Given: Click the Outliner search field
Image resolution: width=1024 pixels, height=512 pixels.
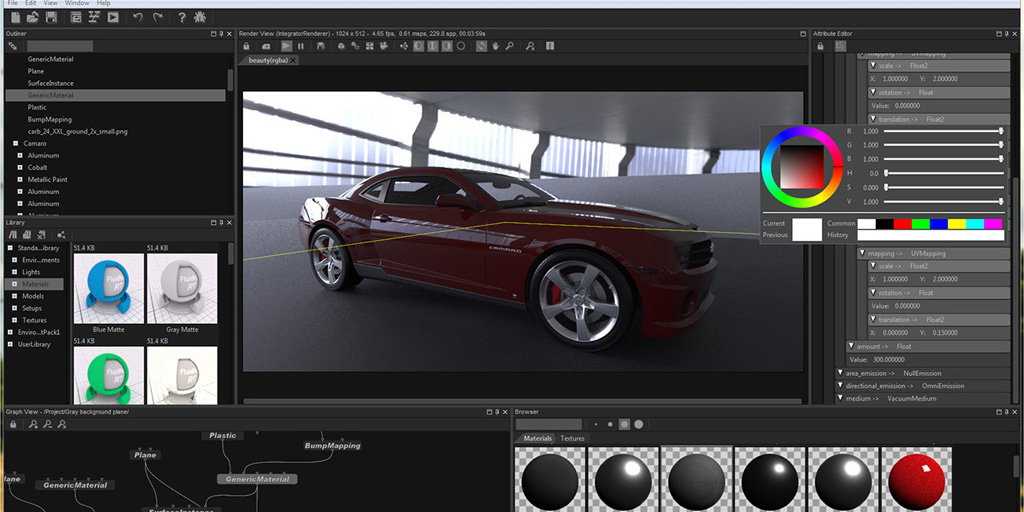Looking at the screenshot, I should [x=60, y=46].
